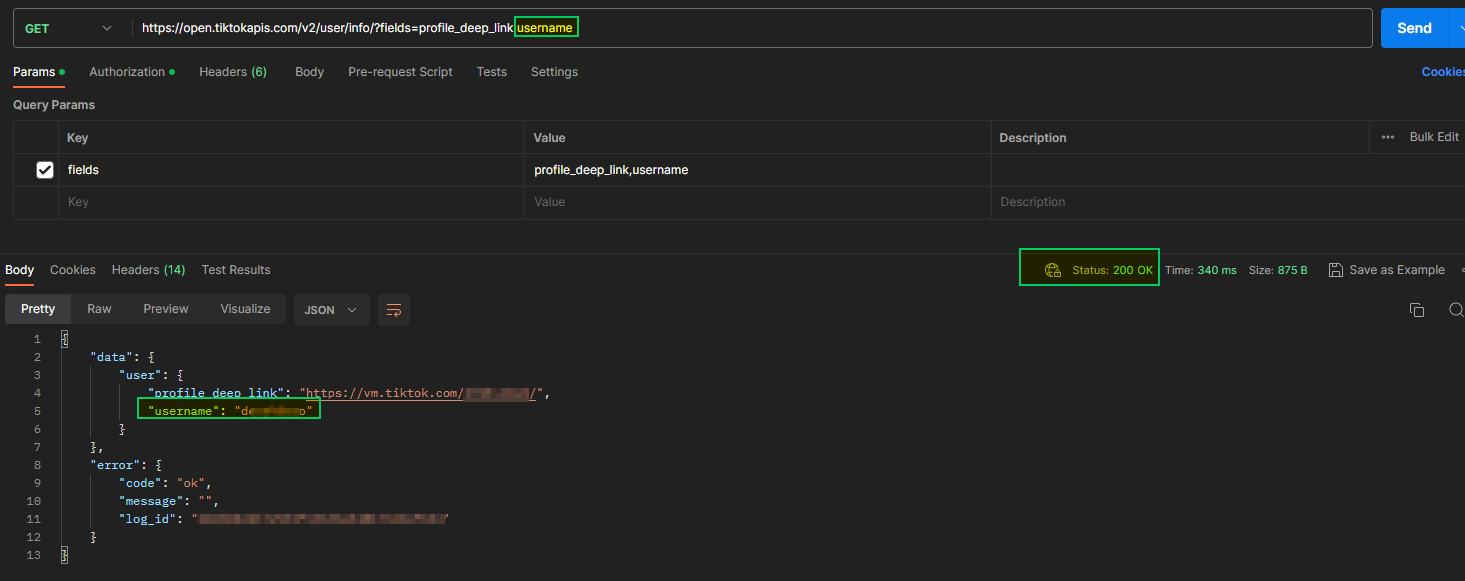Open the Pre-request Script tab
Viewport: 1465px width, 581px height.
[400, 72]
